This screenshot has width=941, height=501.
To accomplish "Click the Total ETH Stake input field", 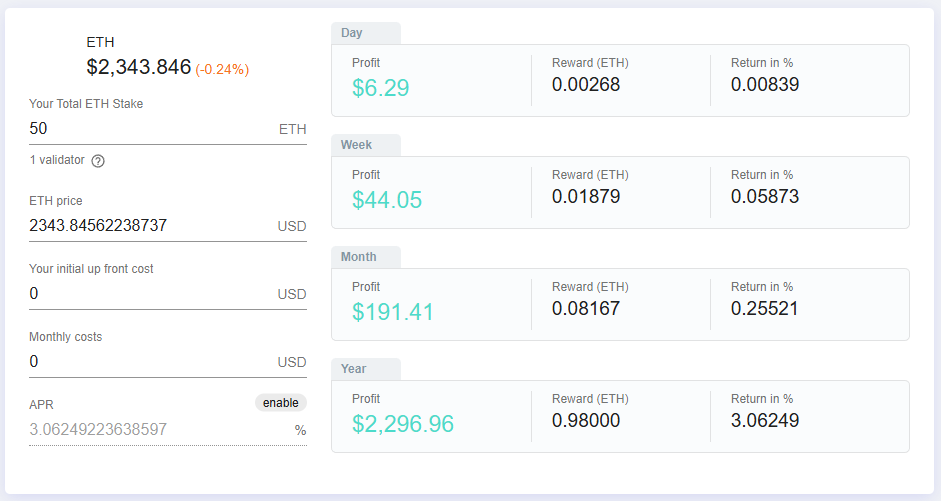I will pos(150,129).
